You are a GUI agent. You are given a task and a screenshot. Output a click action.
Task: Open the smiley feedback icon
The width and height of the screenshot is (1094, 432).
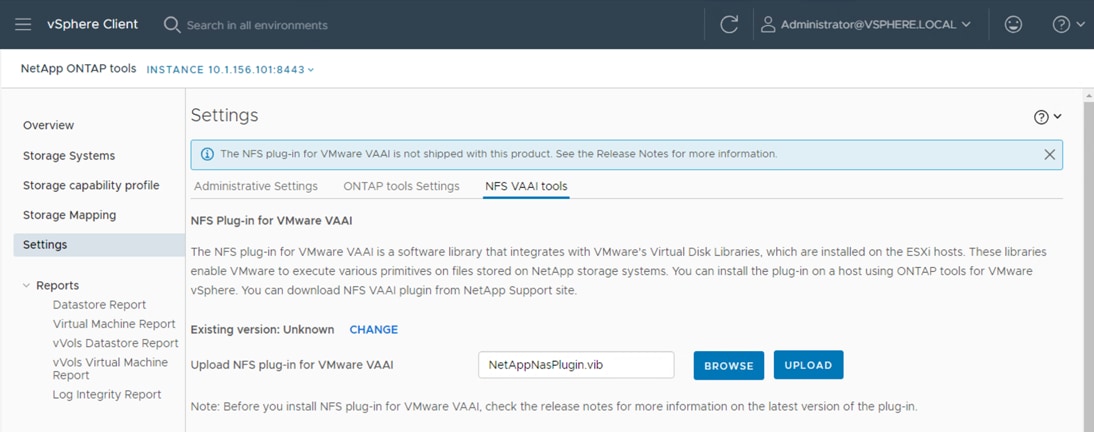point(1013,24)
